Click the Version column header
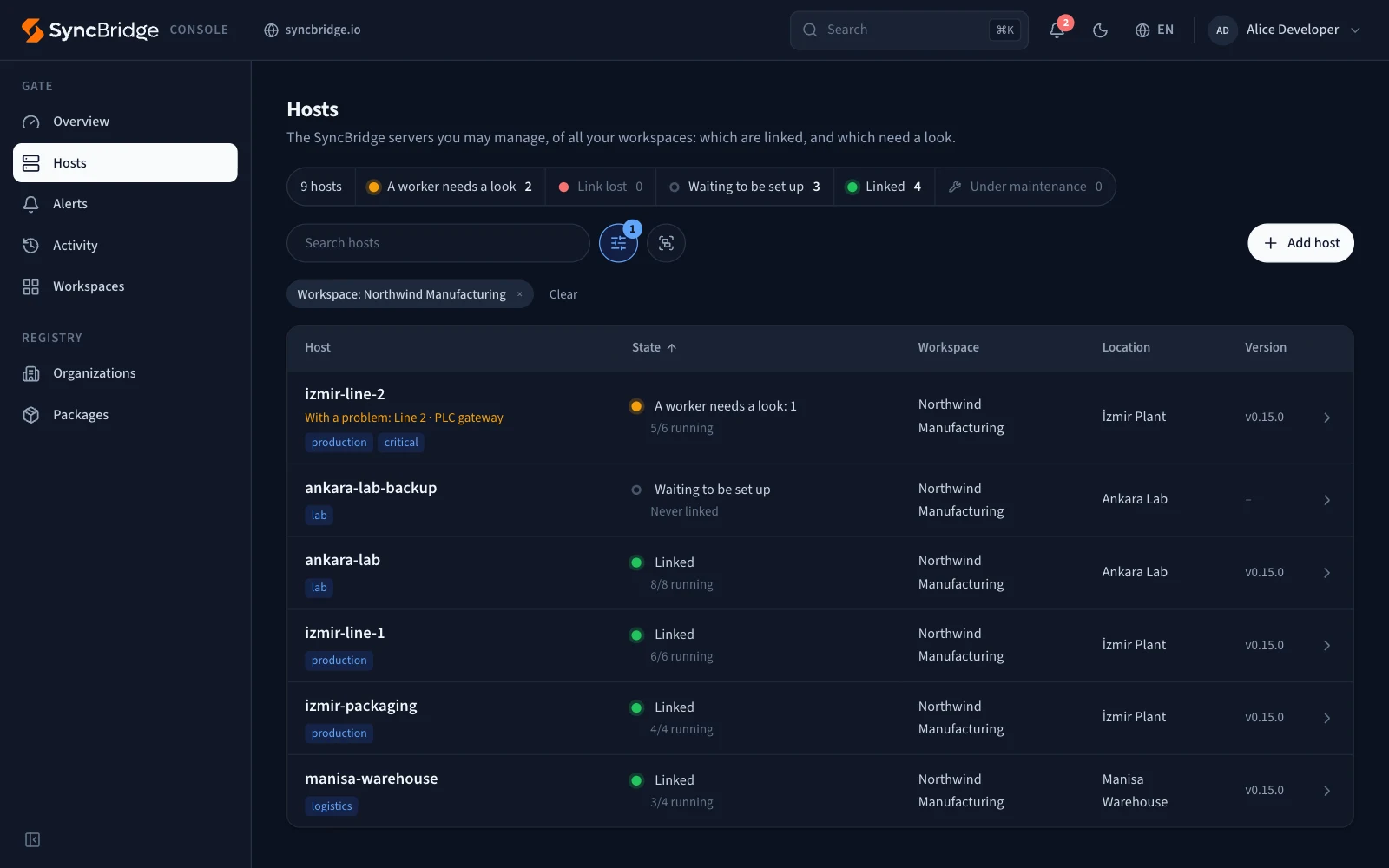This screenshot has height=868, width=1389. [x=1266, y=347]
